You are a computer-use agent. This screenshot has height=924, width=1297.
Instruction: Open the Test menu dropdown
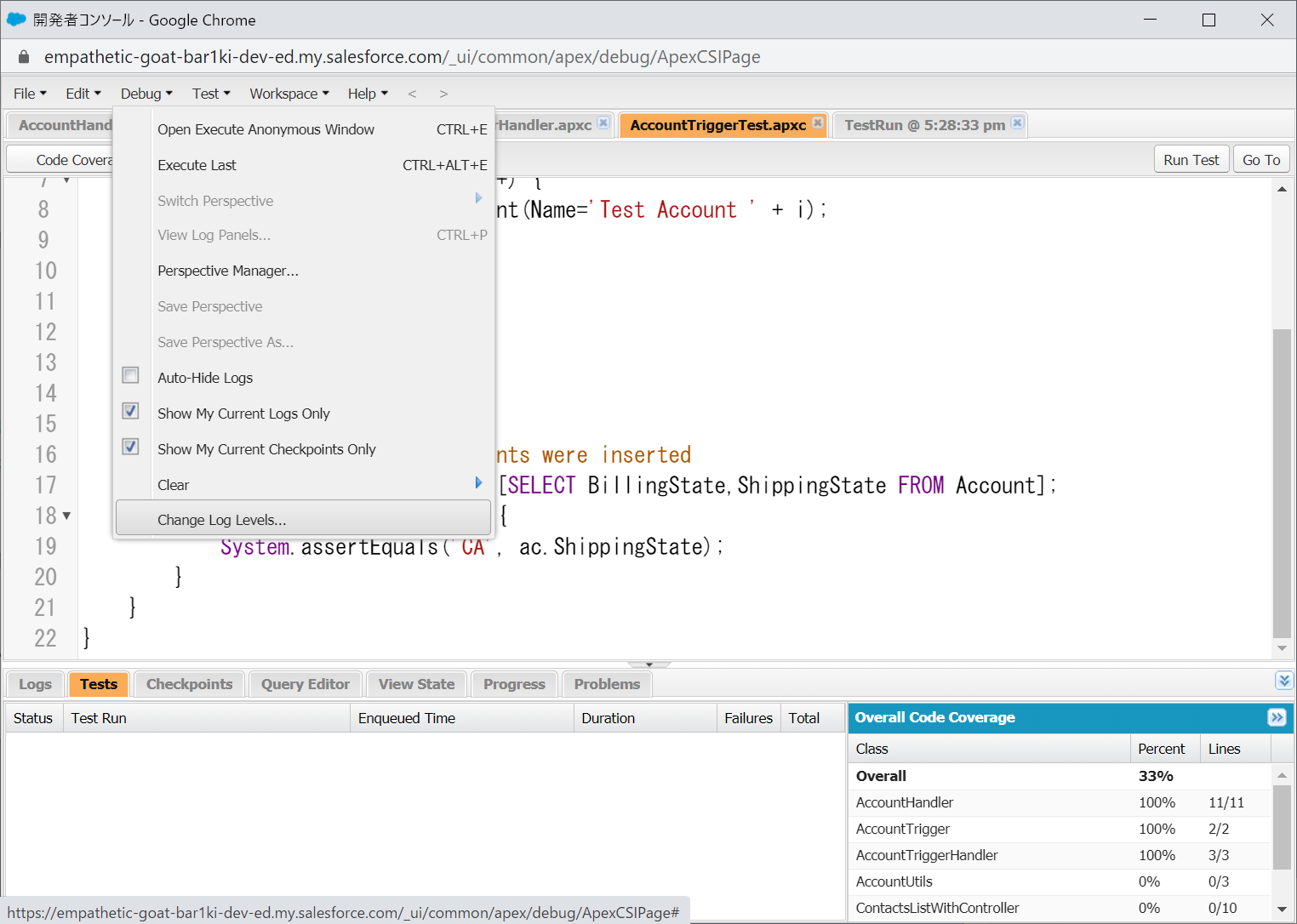pos(211,94)
